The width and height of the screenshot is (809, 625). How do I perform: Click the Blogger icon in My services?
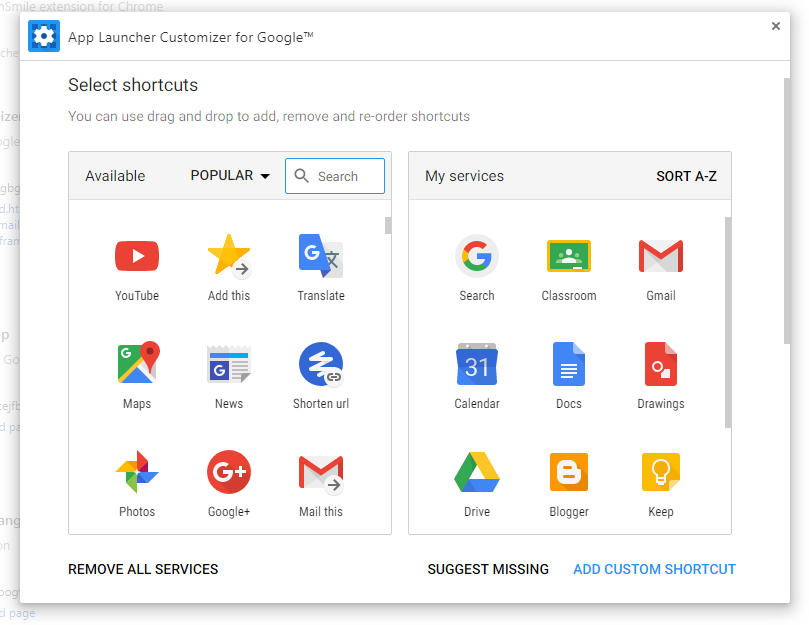coord(569,472)
